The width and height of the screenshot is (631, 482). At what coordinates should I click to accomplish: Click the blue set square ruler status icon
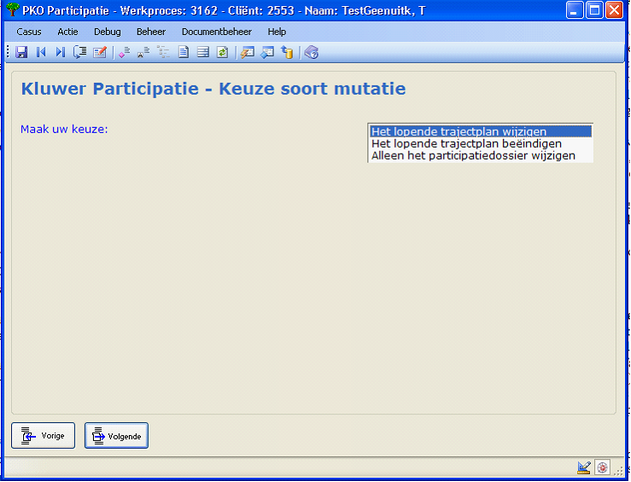[584, 468]
